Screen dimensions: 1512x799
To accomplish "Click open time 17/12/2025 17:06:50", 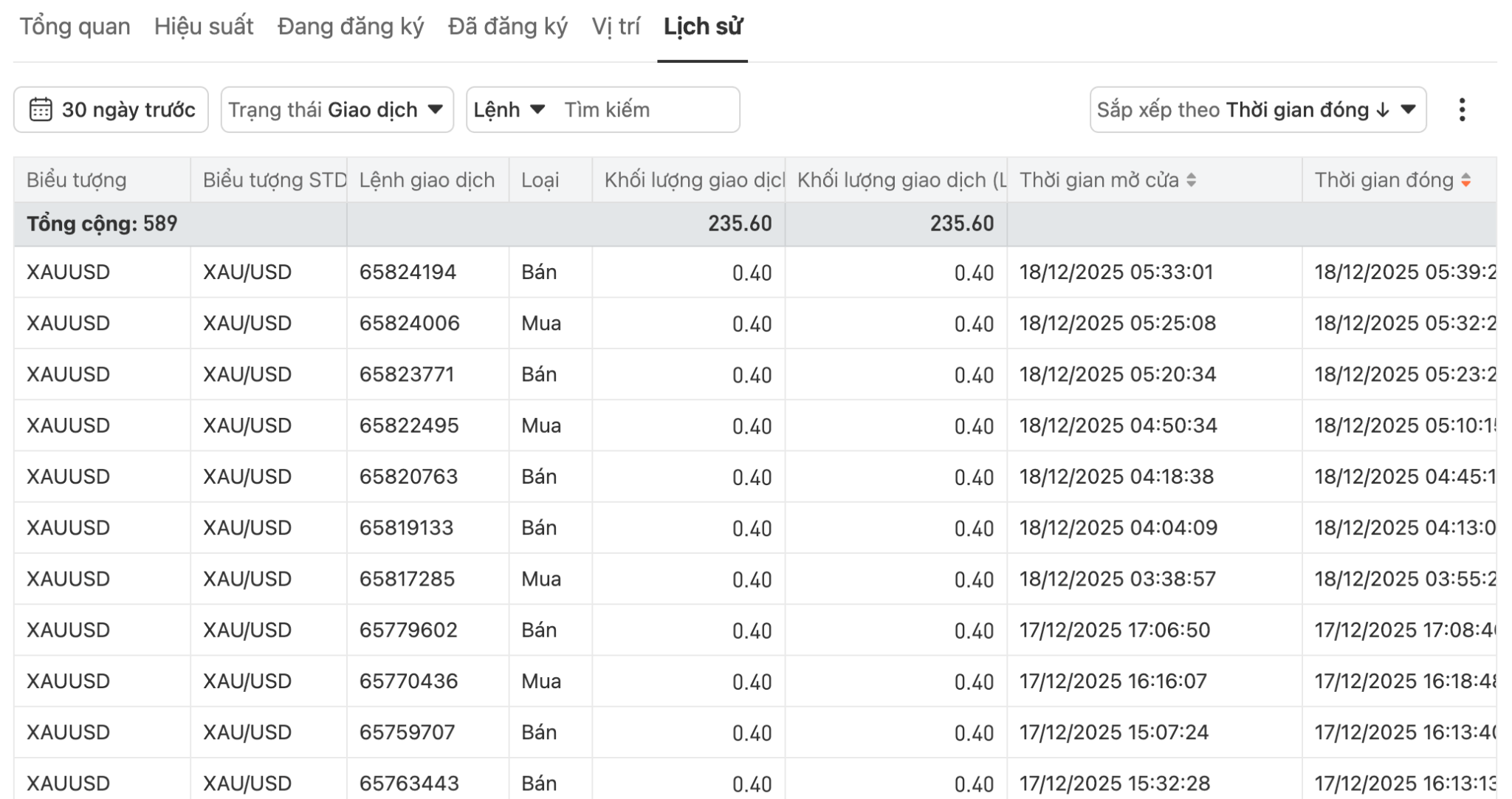I will coord(1115,630).
